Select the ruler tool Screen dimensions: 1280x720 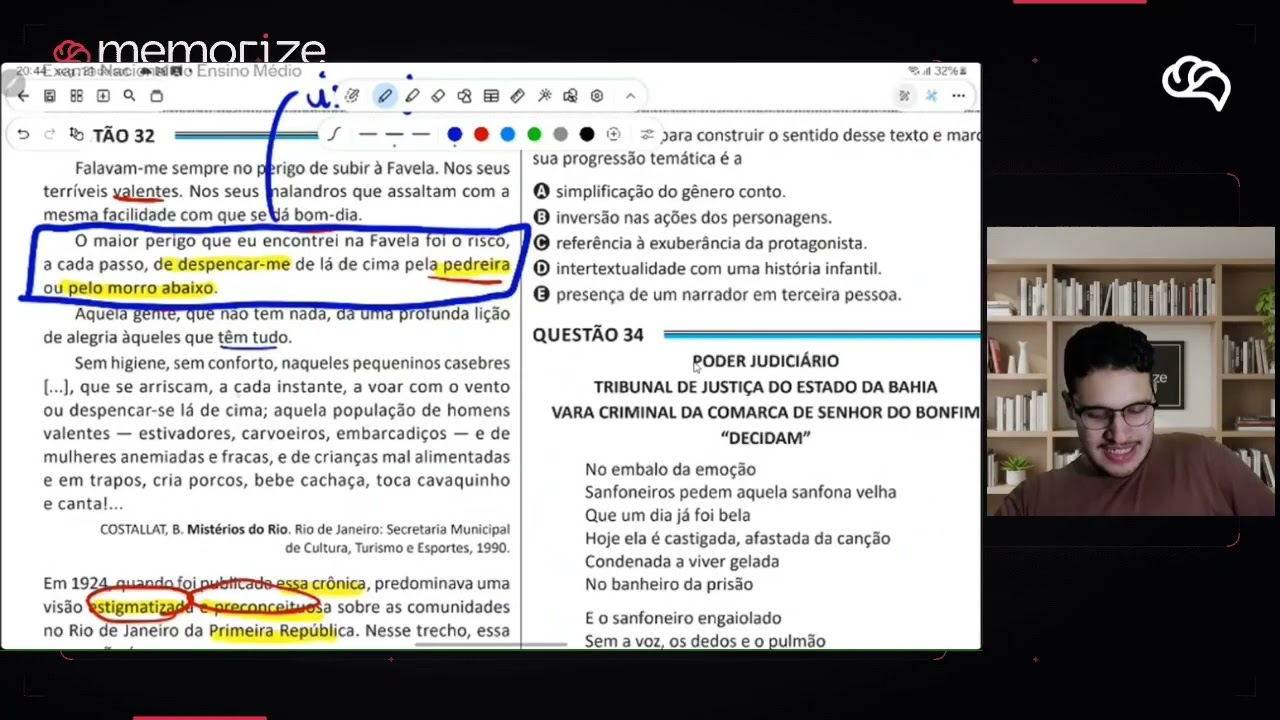pyautogui.click(x=517, y=96)
